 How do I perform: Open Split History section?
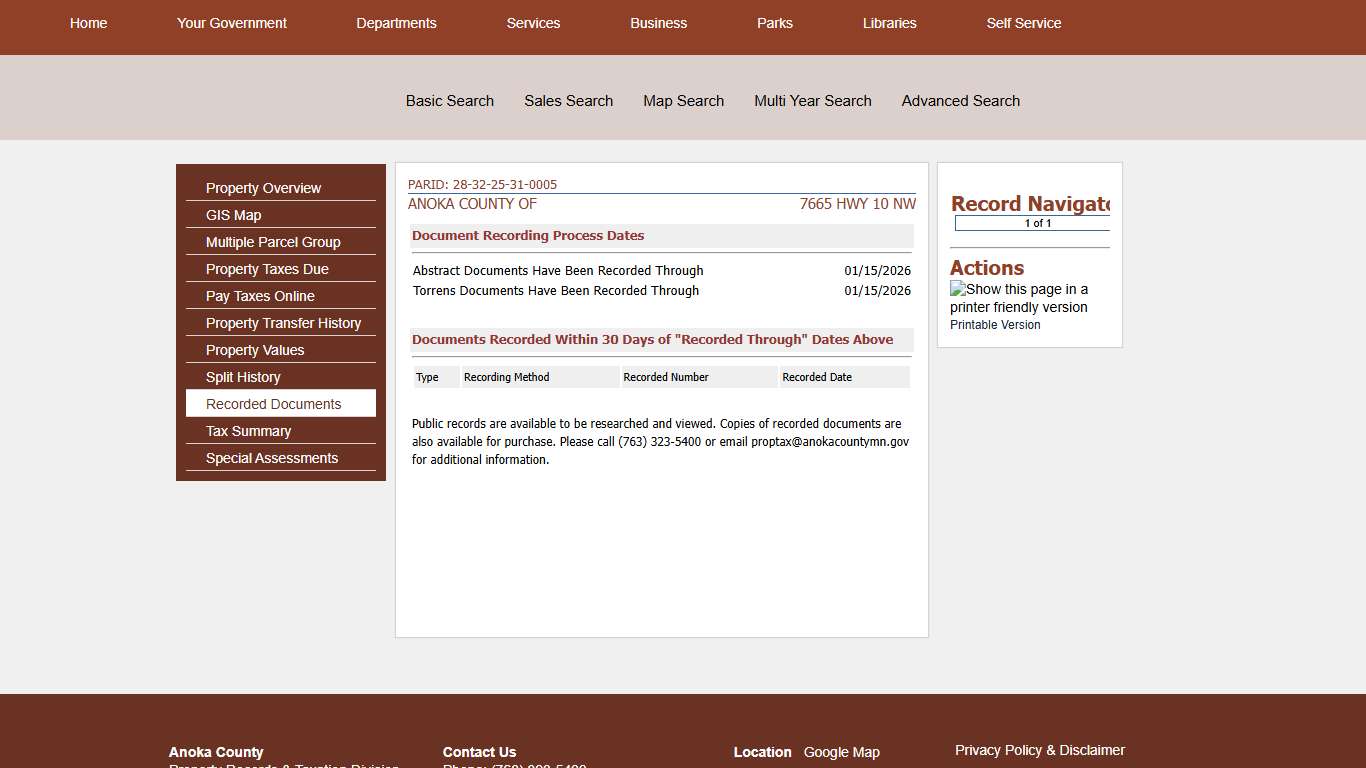(243, 377)
